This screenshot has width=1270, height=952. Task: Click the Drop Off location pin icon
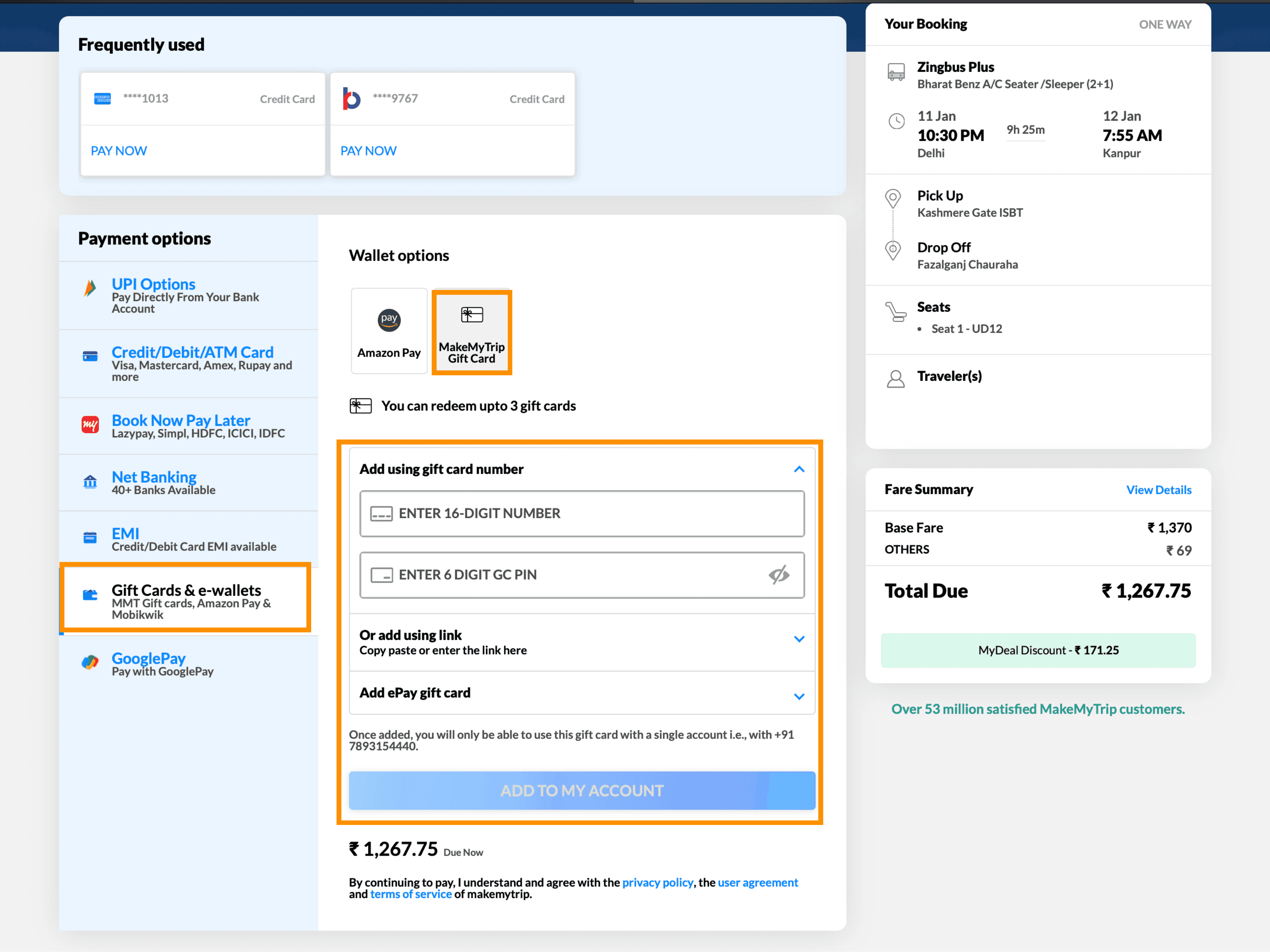[893, 250]
